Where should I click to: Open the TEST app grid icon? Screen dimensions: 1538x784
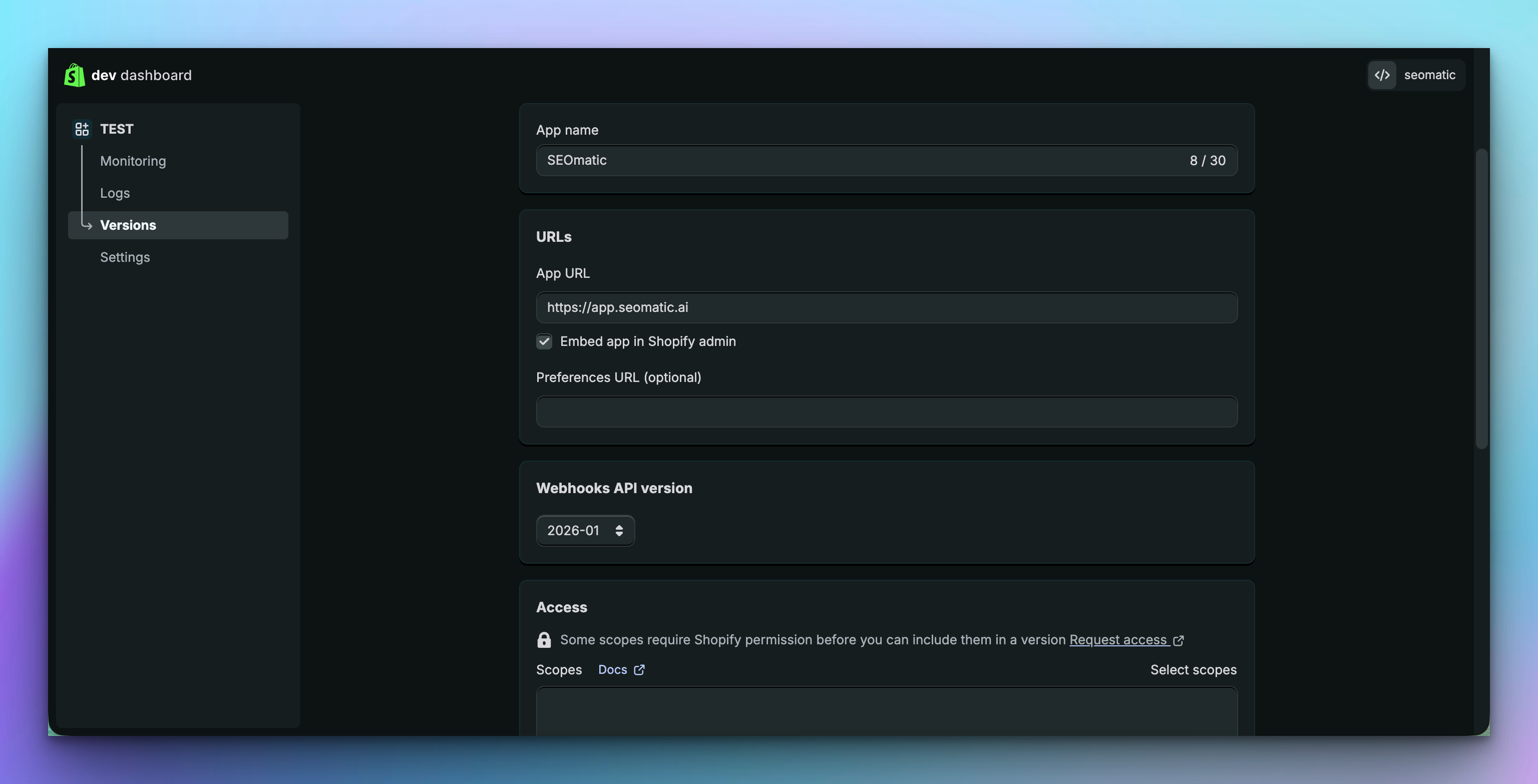[x=82, y=129]
